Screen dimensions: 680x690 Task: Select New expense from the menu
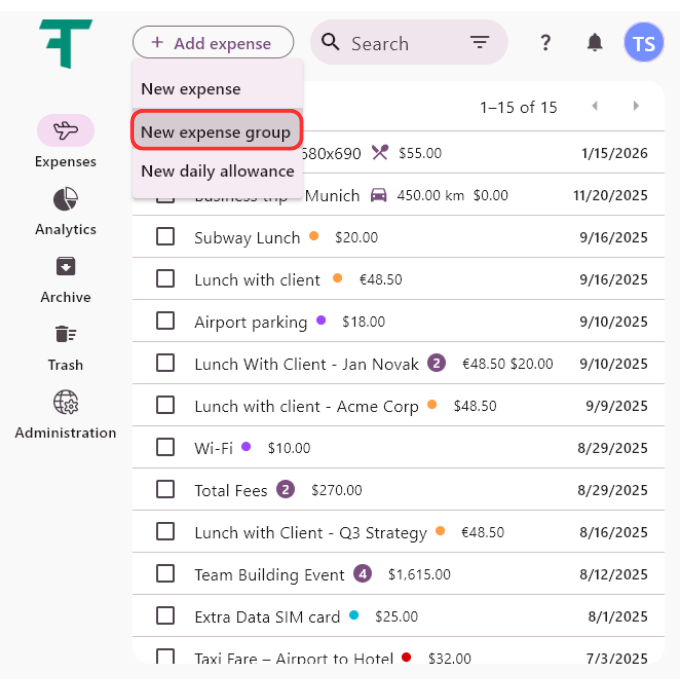pos(191,89)
